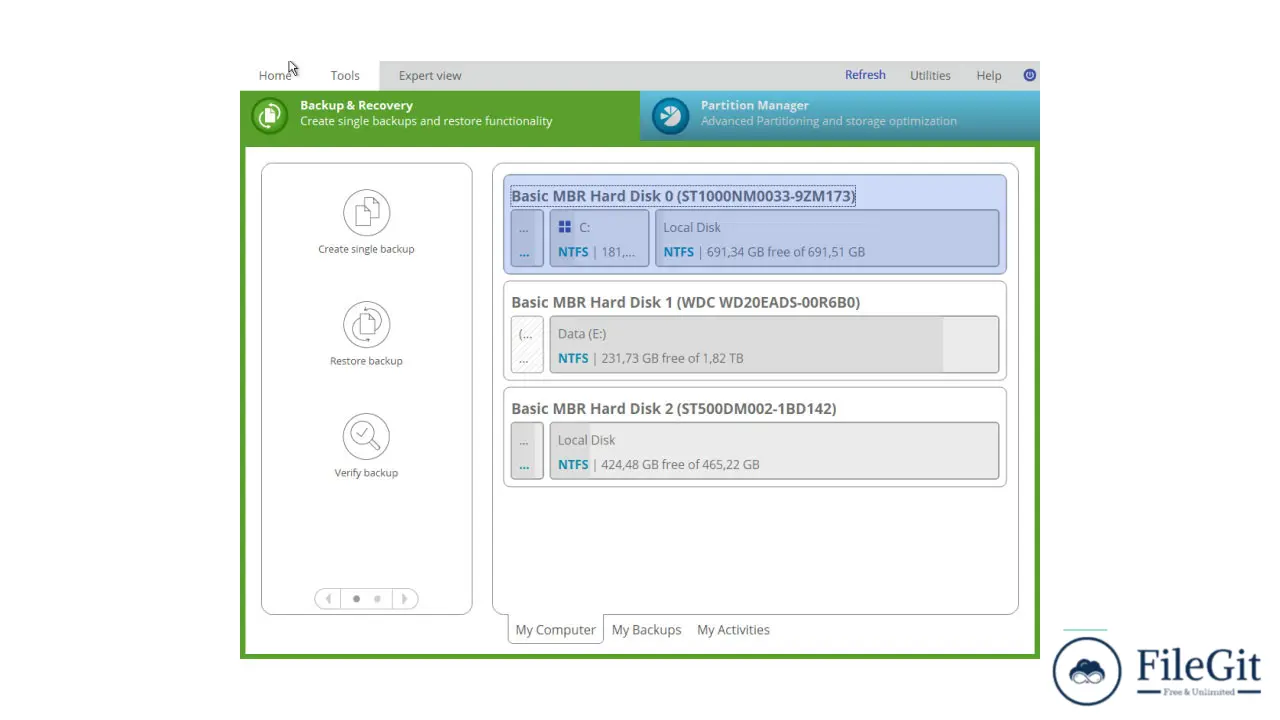The height and width of the screenshot is (720, 1280).
Task: Select the C: partition on Disk 0
Action: [x=599, y=238]
